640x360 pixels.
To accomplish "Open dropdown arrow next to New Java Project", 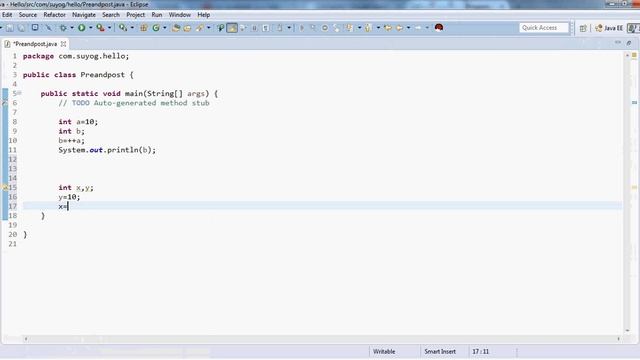I will (132, 28).
